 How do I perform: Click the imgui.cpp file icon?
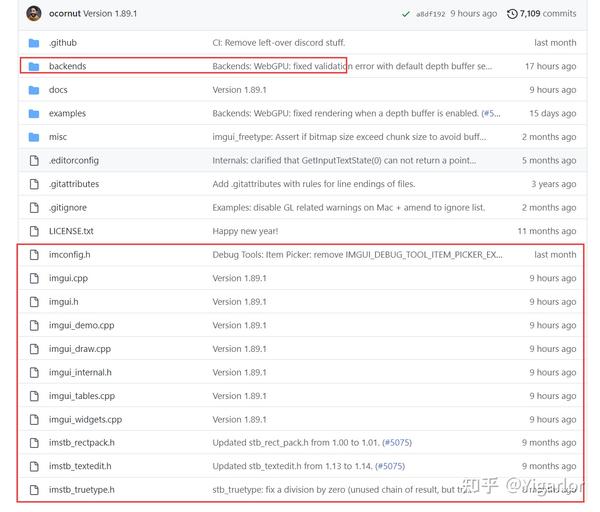click(x=33, y=278)
